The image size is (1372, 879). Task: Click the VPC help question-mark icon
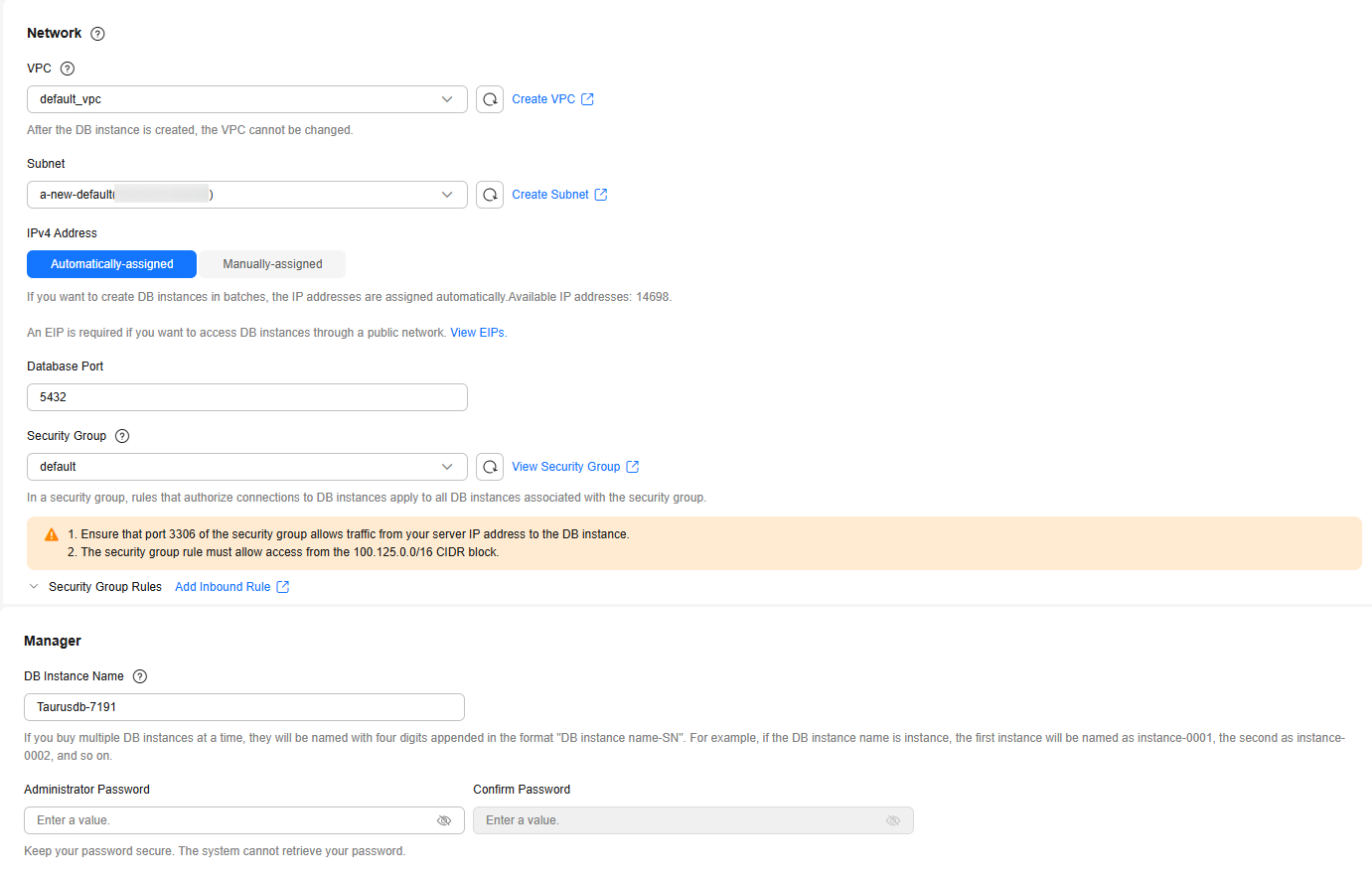68,69
